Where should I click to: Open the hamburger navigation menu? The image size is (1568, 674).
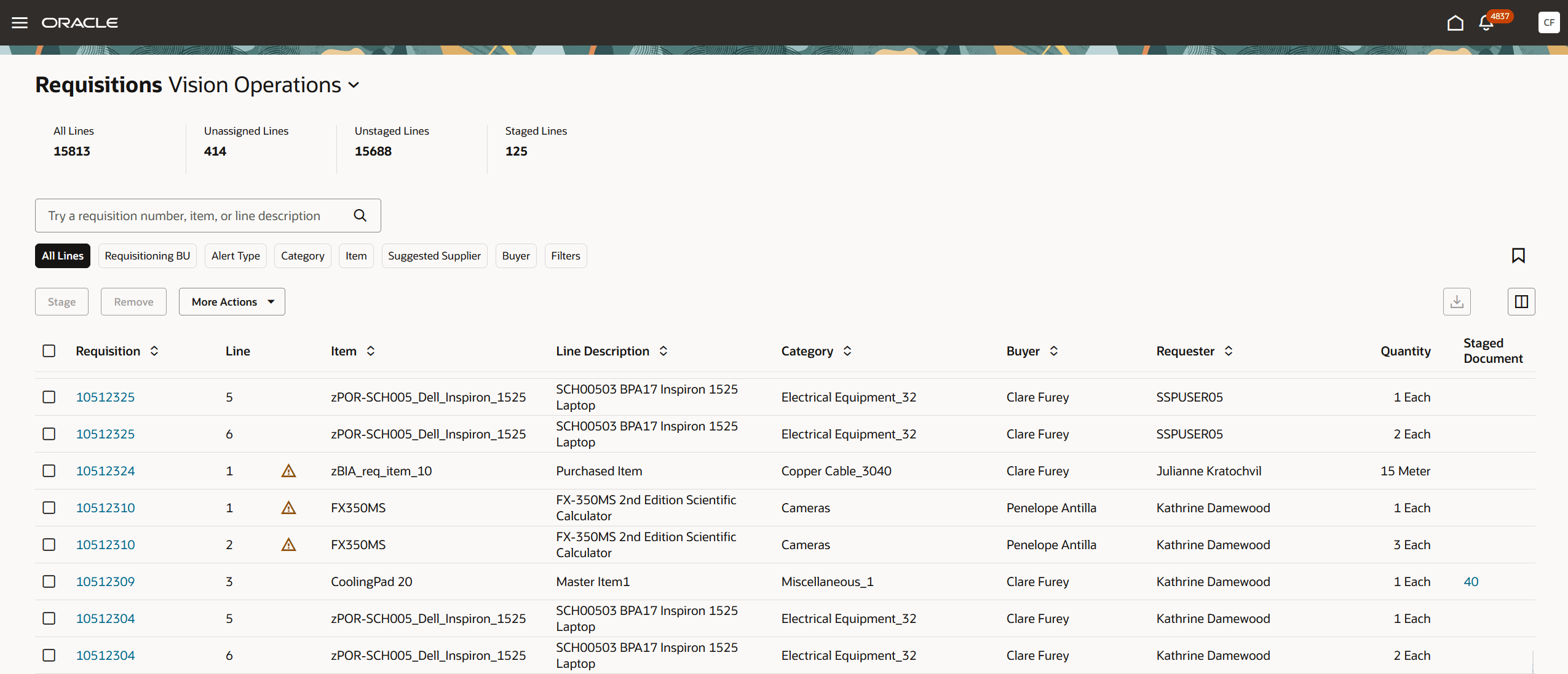[20, 23]
